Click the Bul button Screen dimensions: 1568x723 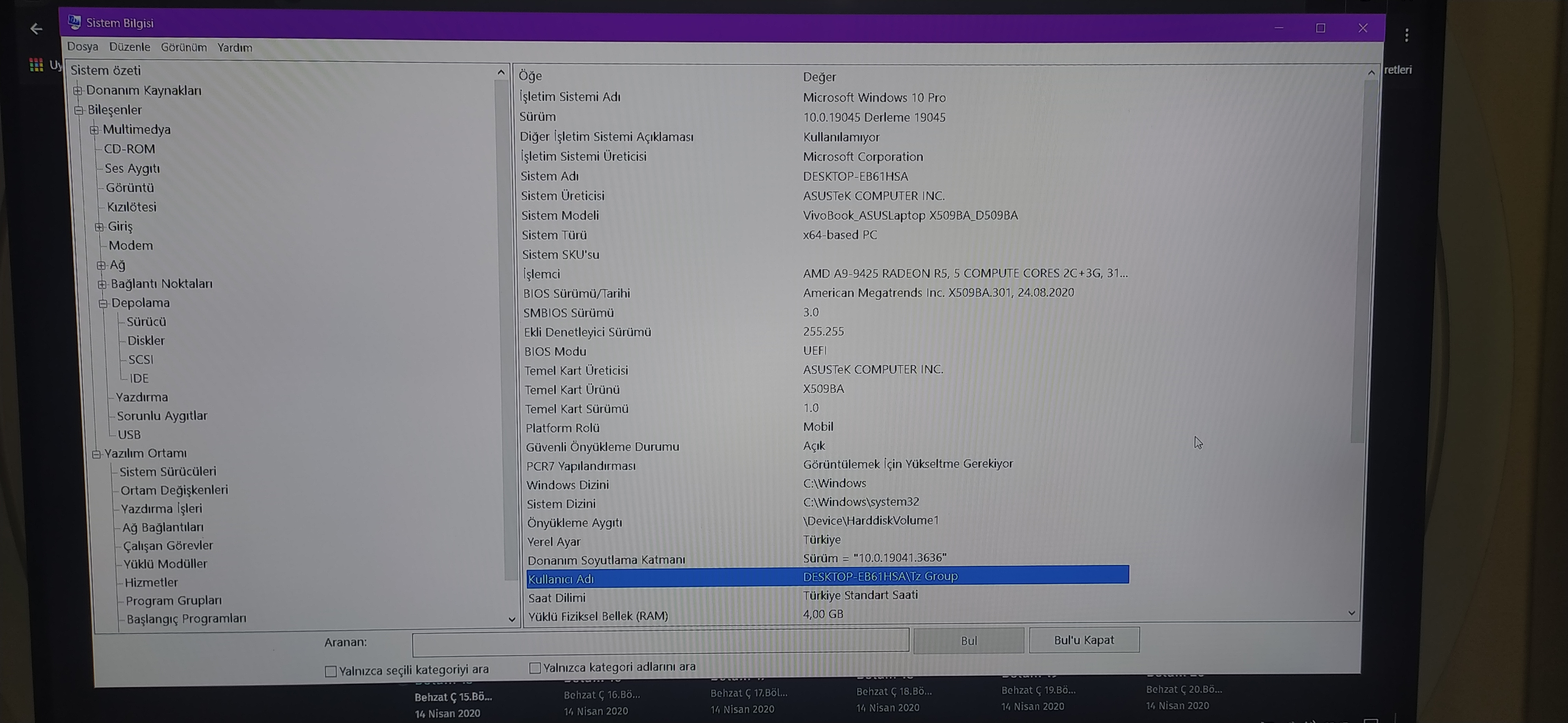click(968, 641)
